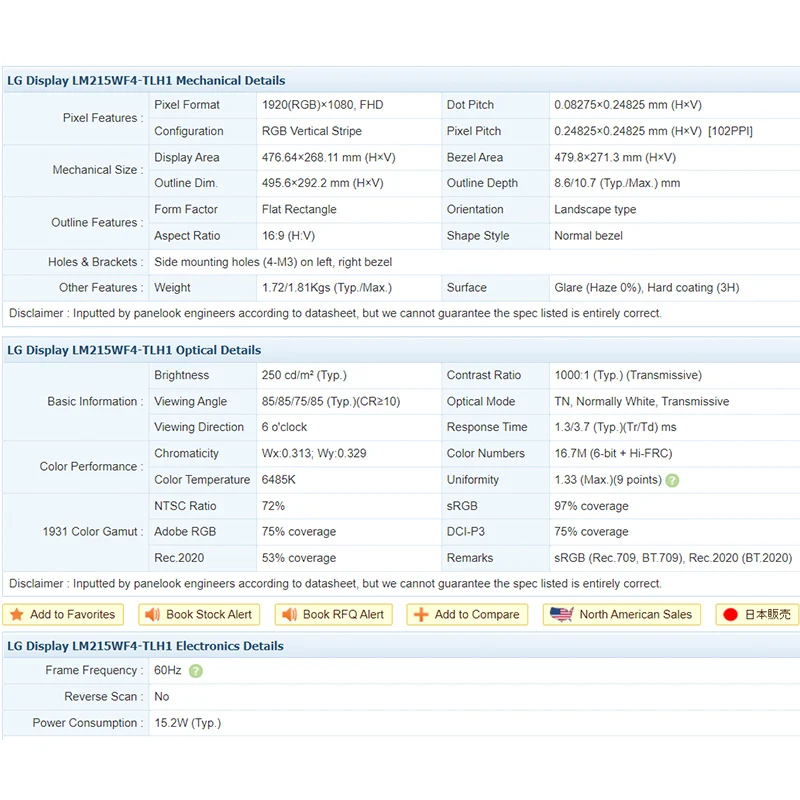Click the plus icon on Add to Compare
The height and width of the screenshot is (800, 800).
pyautogui.click(x=421, y=614)
